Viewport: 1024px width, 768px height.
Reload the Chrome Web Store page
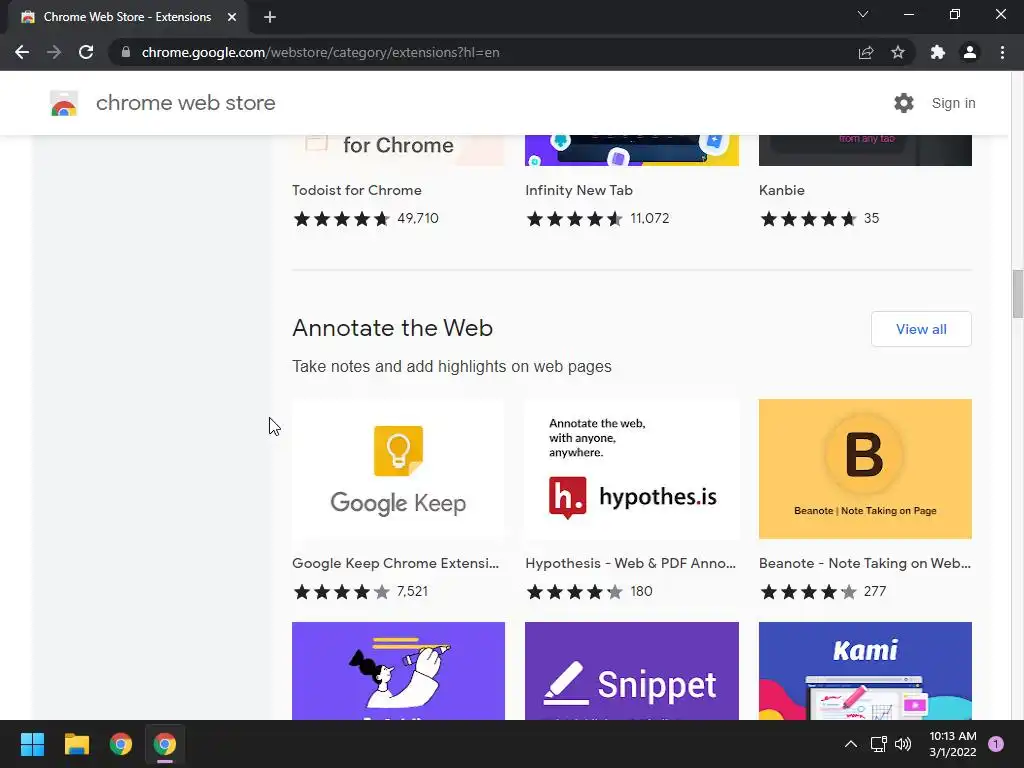tap(86, 52)
